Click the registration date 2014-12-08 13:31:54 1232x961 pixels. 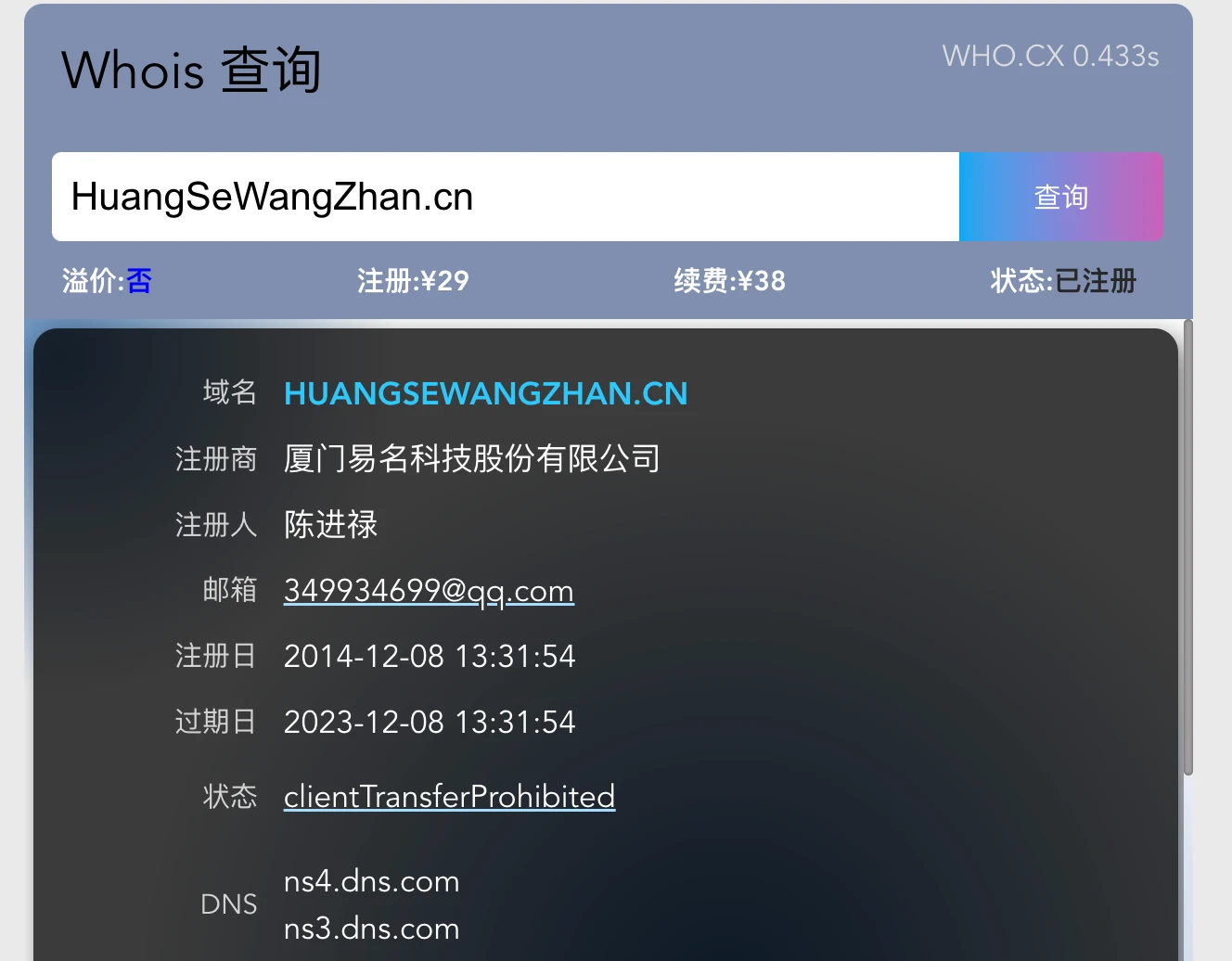430,657
